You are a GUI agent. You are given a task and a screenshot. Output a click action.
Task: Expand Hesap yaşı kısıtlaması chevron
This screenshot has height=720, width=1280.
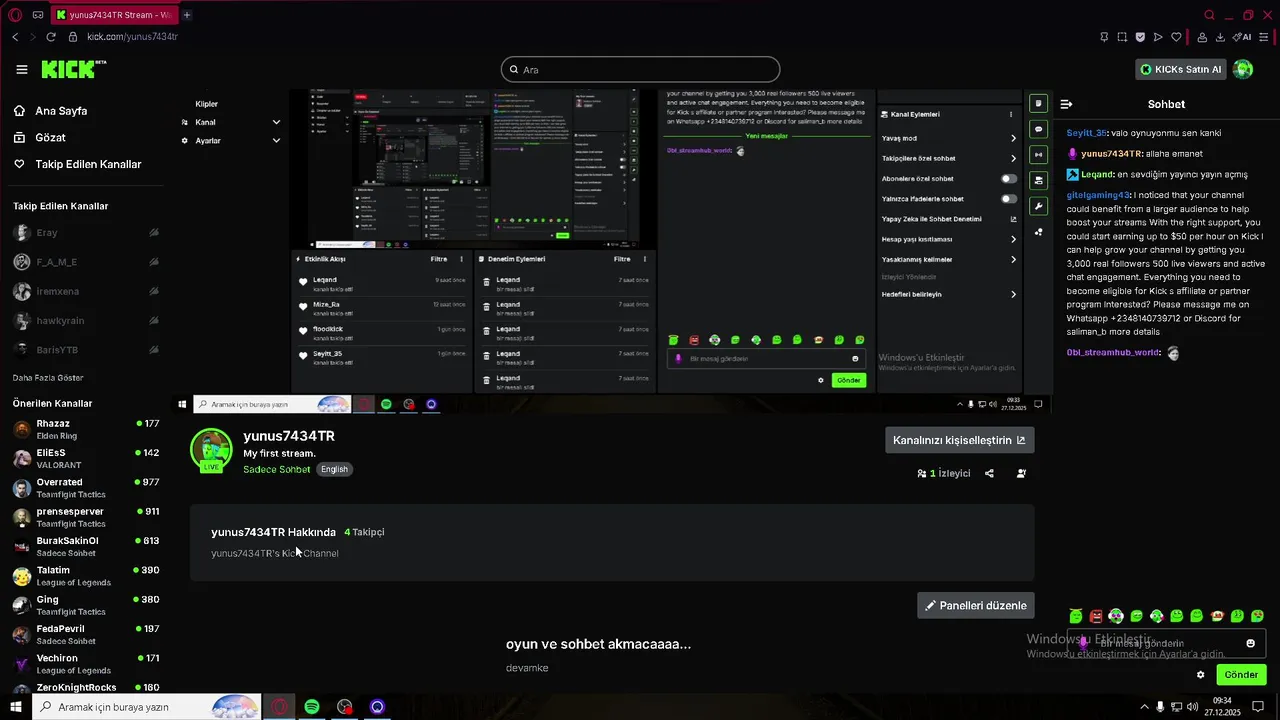[1013, 239]
